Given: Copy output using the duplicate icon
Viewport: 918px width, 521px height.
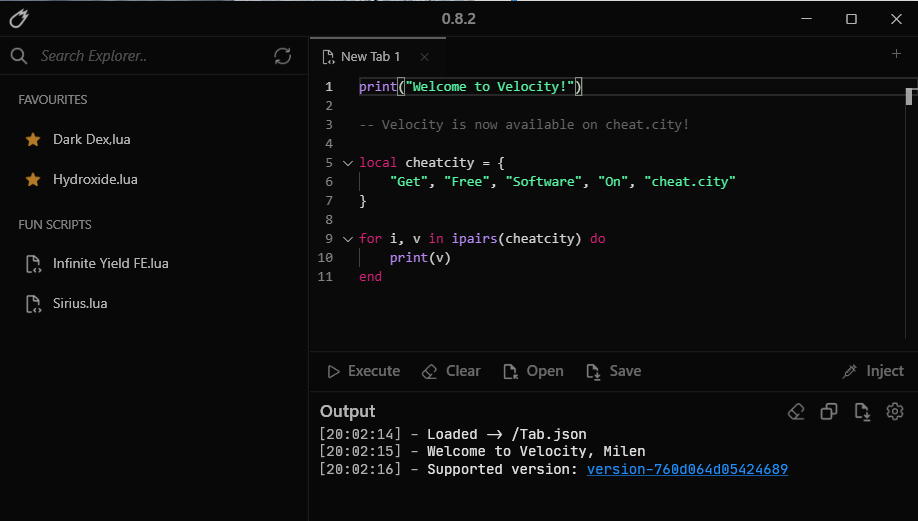Looking at the screenshot, I should [829, 411].
